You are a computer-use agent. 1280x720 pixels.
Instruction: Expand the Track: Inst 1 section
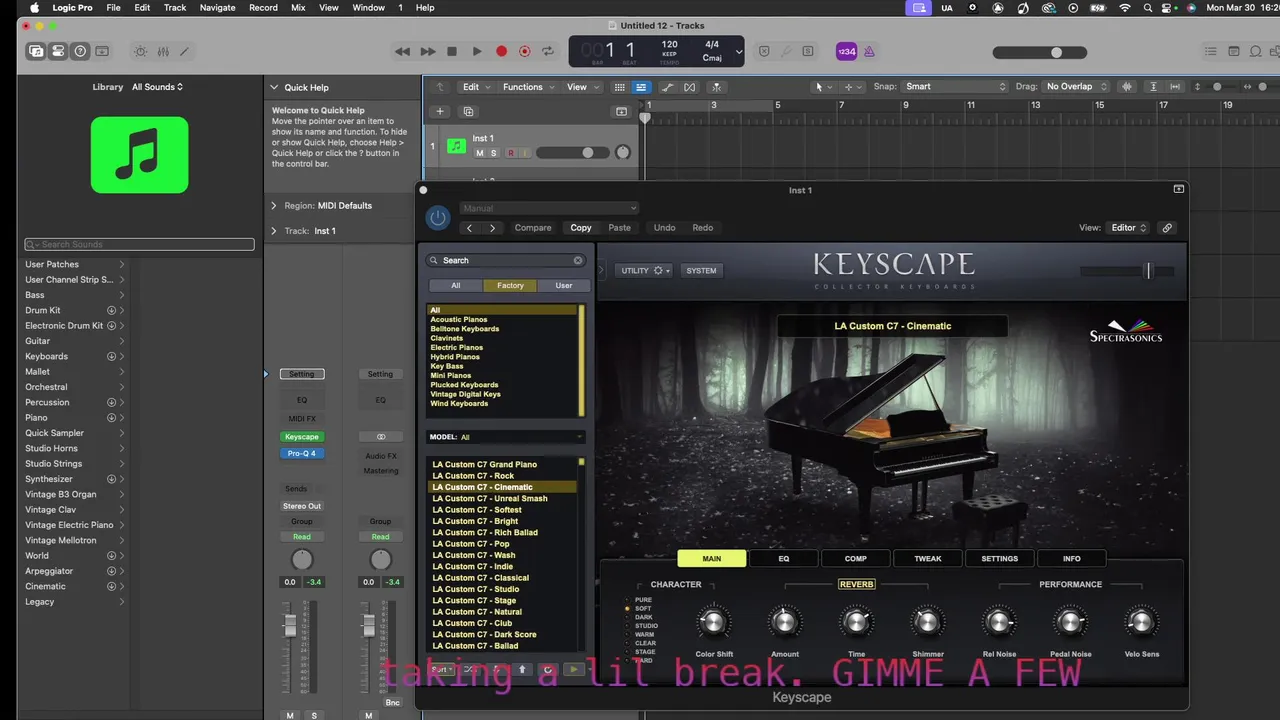pos(274,230)
